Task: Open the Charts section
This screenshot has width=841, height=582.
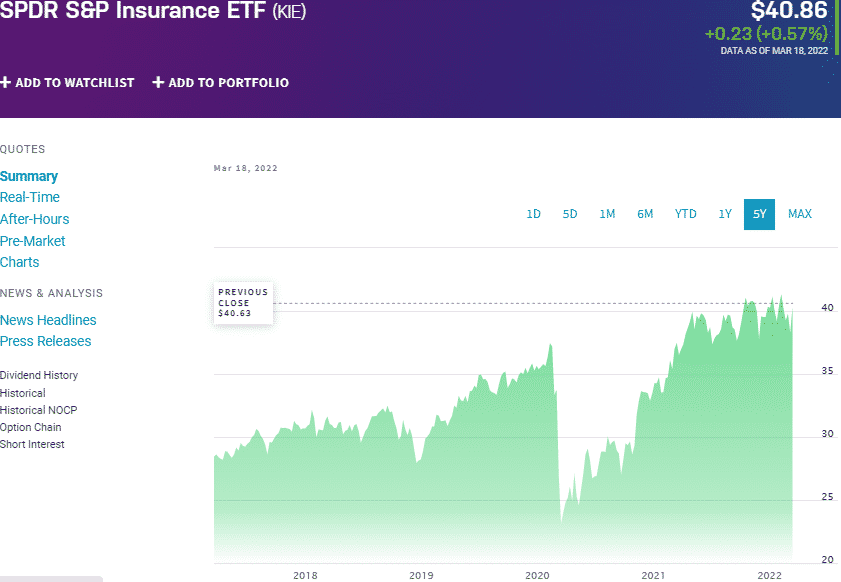Action: pos(19,262)
